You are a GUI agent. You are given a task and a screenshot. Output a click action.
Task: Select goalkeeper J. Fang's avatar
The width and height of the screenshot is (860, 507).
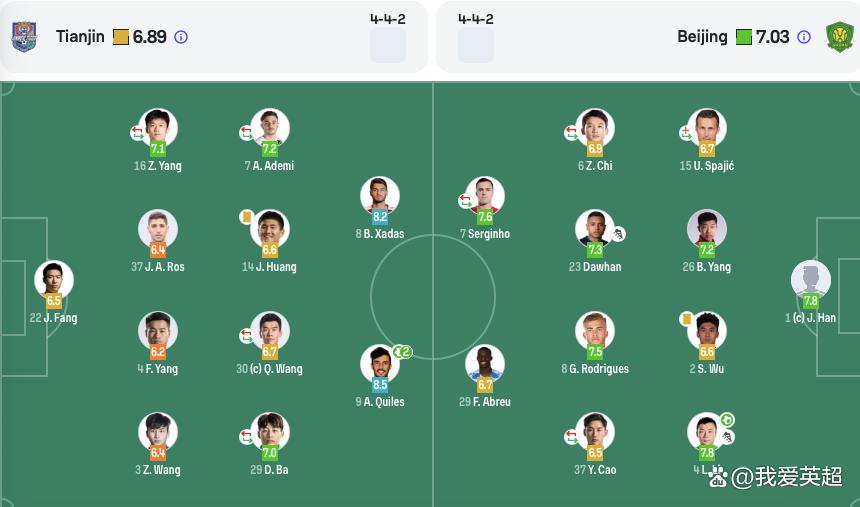54,280
